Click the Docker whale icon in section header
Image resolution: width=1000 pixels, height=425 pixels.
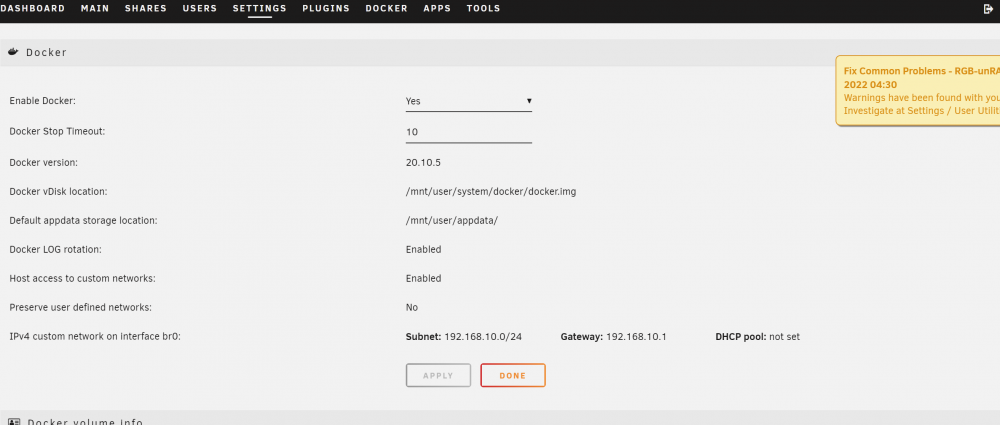tap(13, 52)
